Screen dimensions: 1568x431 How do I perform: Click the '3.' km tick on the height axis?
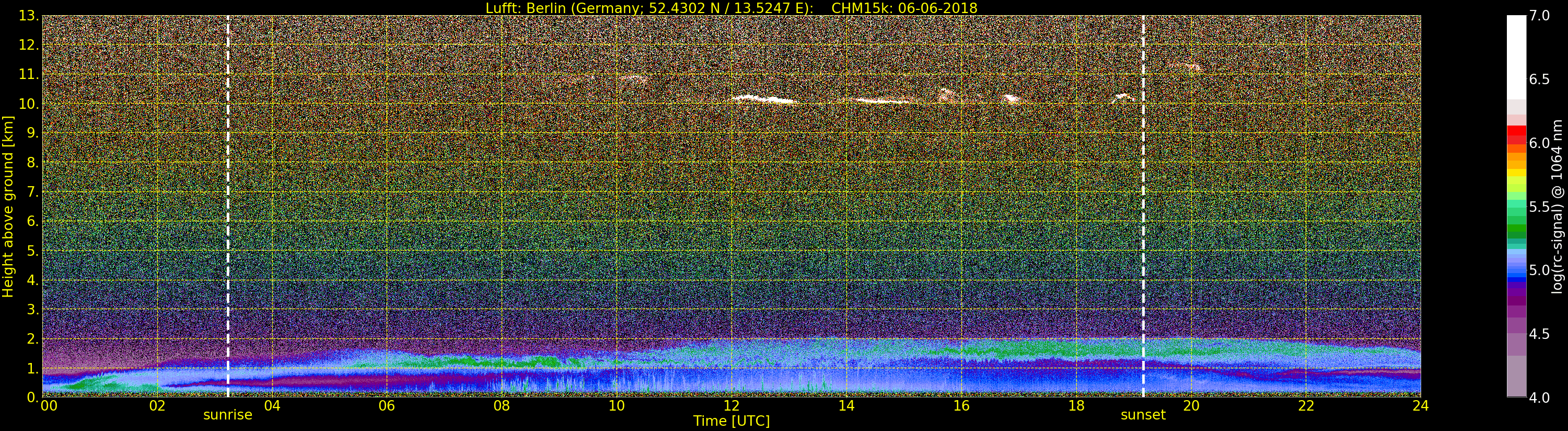33,309
